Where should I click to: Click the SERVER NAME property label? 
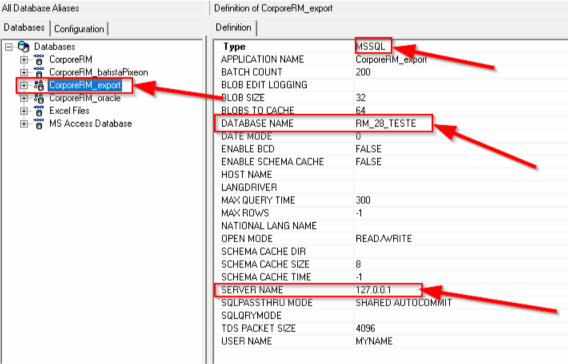[252, 290]
